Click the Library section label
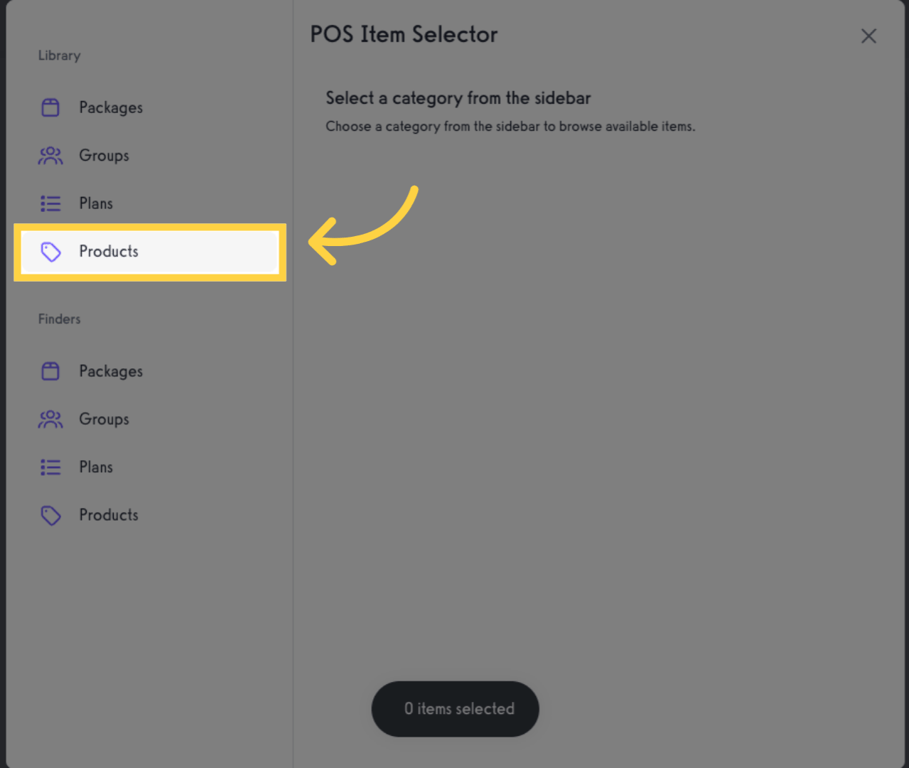The image size is (909, 768). click(59, 55)
